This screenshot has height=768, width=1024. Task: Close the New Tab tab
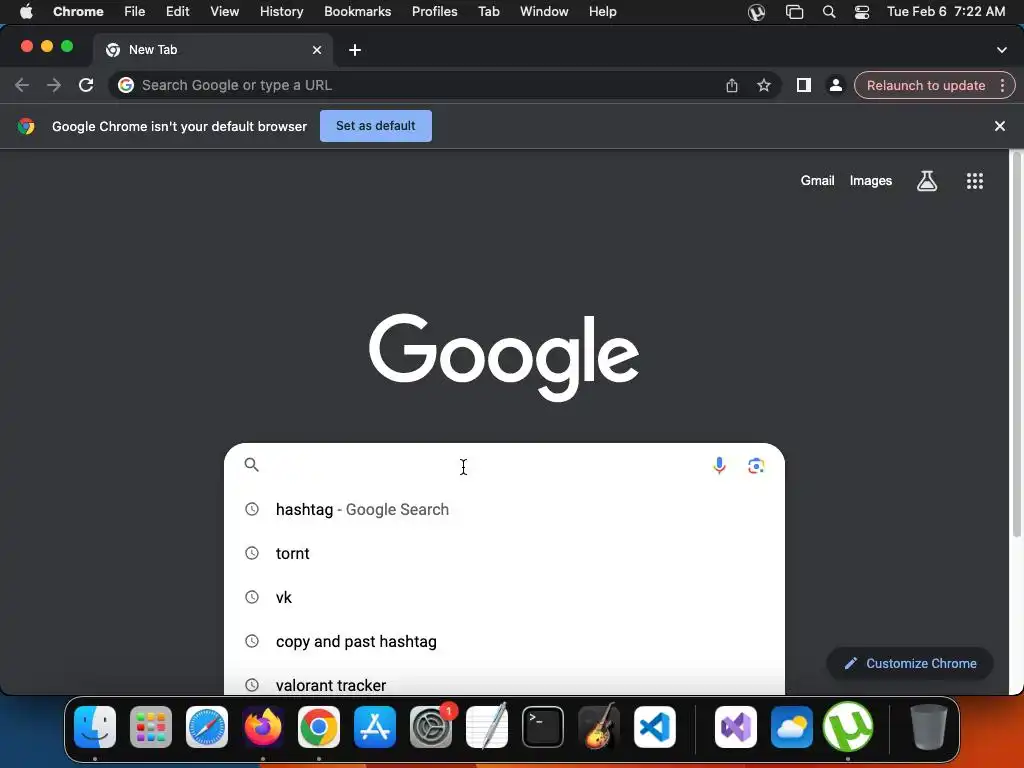click(x=317, y=50)
